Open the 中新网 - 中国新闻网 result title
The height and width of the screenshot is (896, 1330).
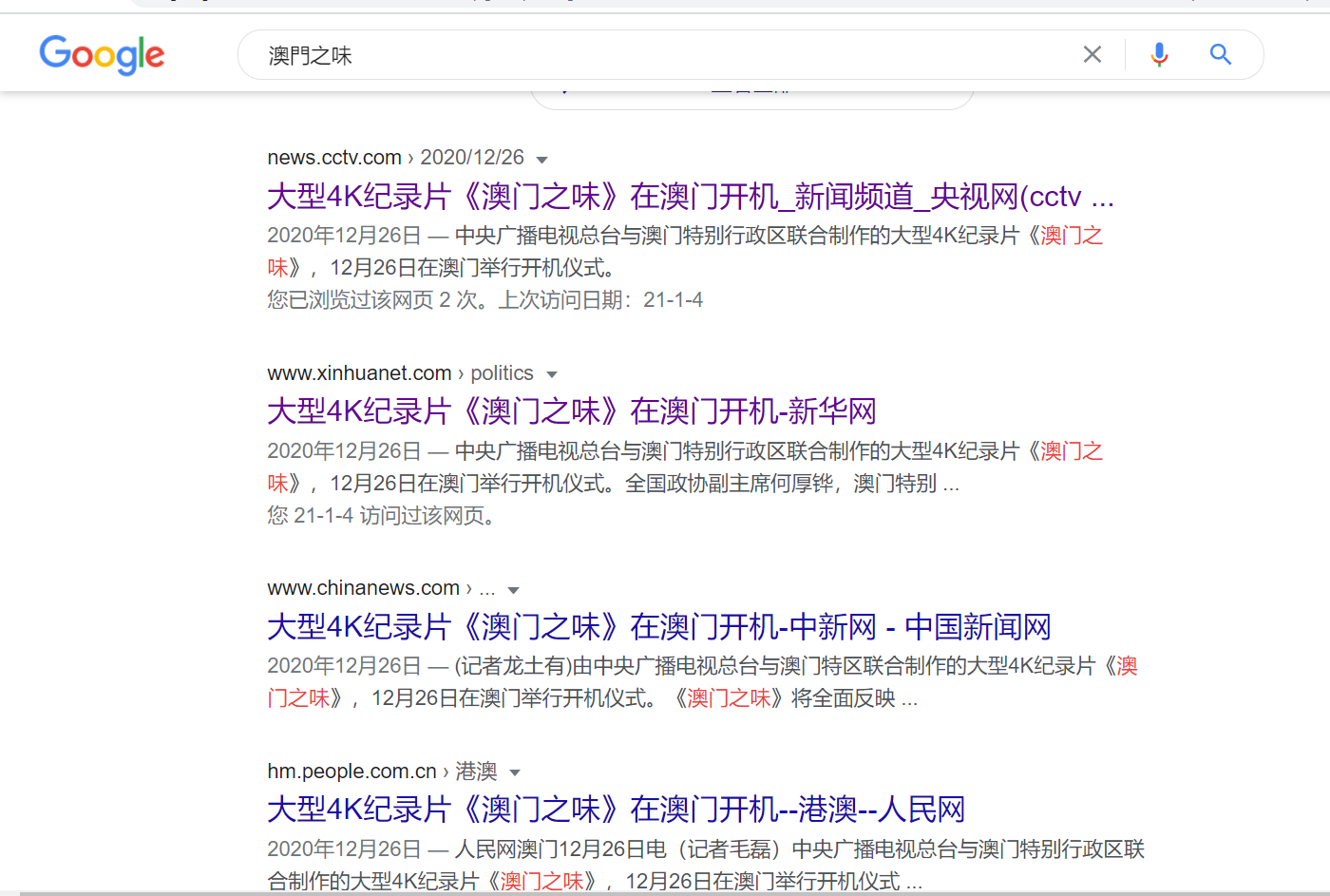click(658, 627)
